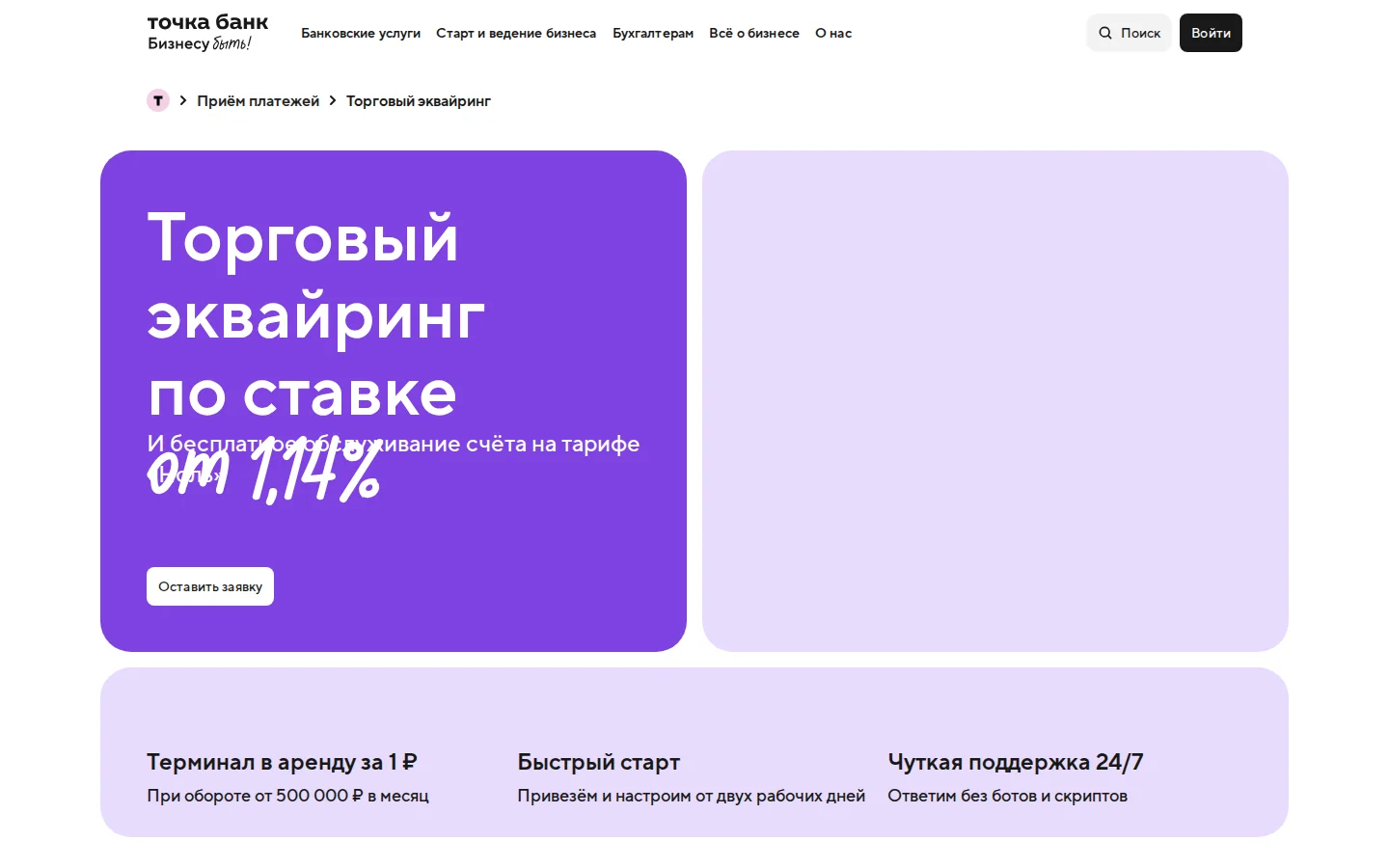Click the Торговый эквайринг breadcrumb
Viewport: 1389px width, 868px height.
[419, 100]
